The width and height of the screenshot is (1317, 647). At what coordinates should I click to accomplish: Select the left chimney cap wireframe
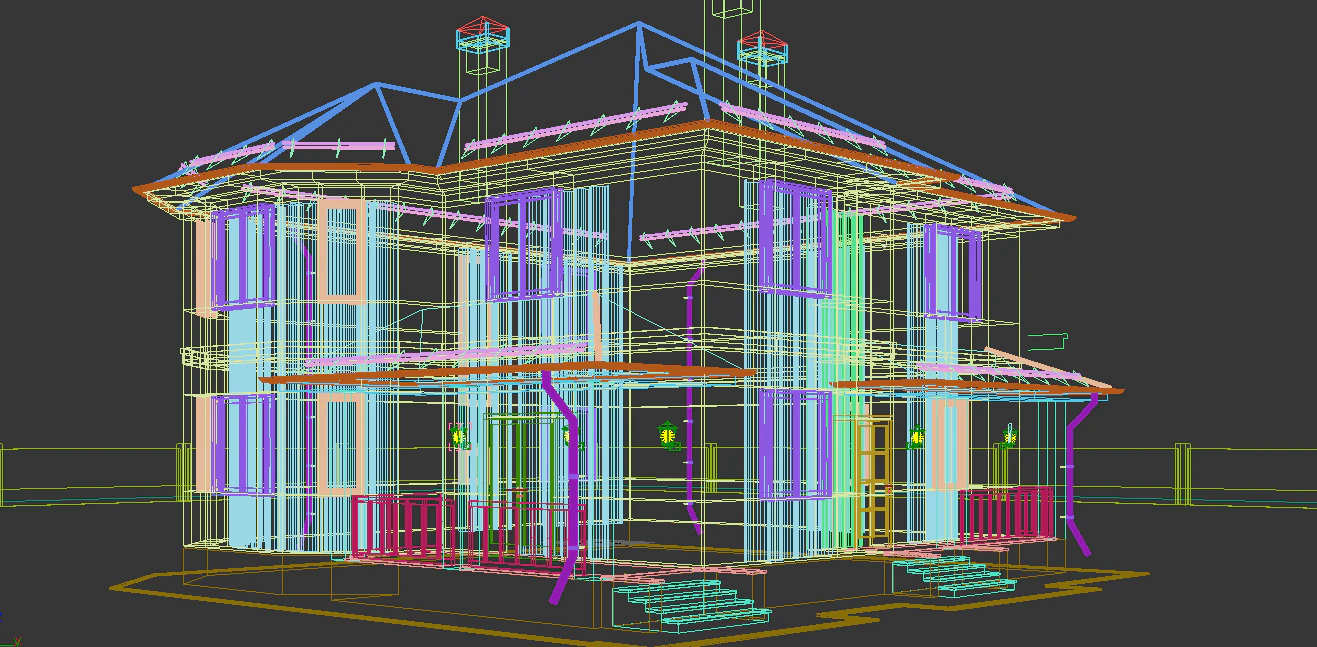(x=483, y=33)
